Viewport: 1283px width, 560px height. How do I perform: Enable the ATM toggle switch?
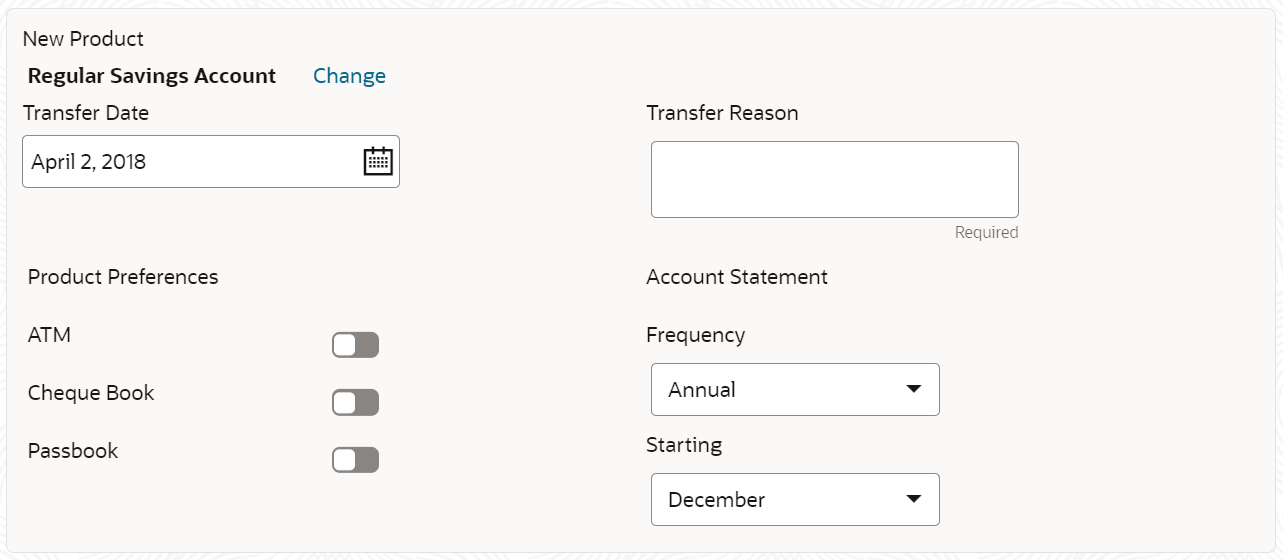(355, 345)
